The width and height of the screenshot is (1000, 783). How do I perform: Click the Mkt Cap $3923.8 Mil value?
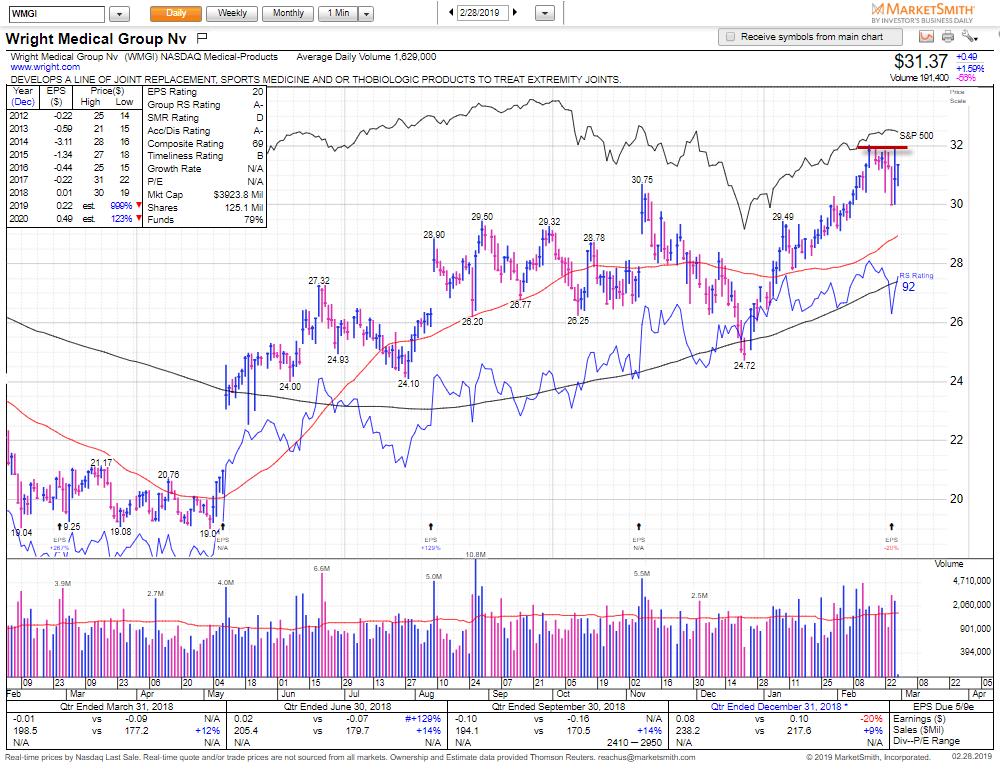[x=238, y=194]
